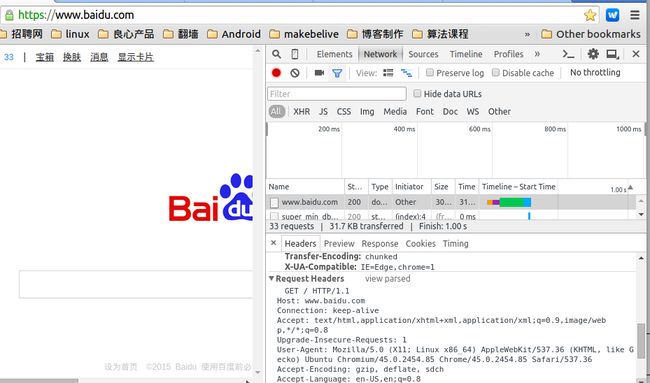
Task: Check the Hide data URLs checkbox
Action: (x=417, y=93)
